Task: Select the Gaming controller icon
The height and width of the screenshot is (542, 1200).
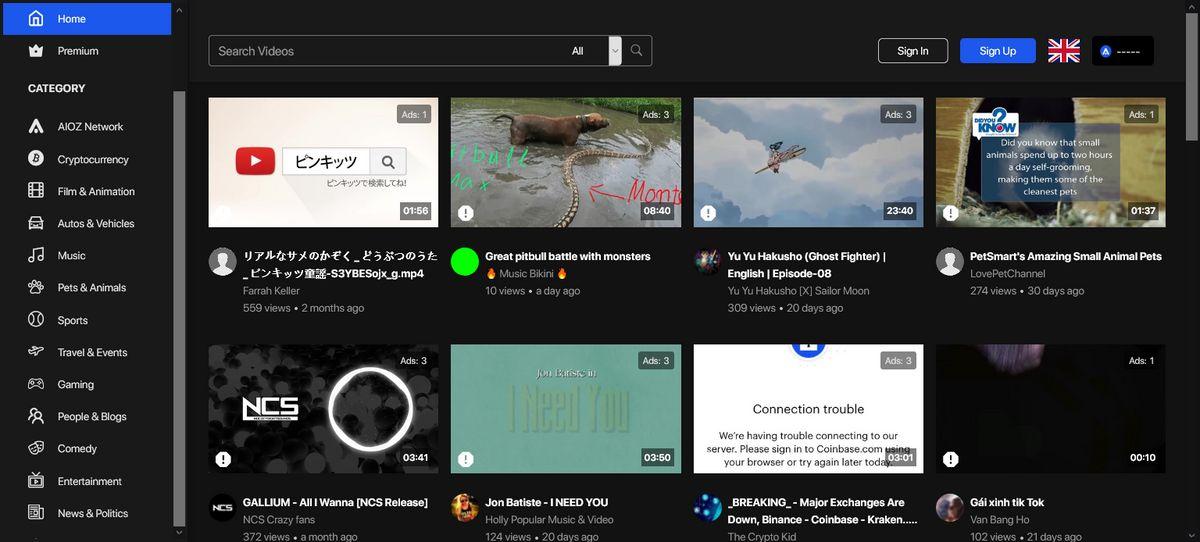Action: point(36,384)
